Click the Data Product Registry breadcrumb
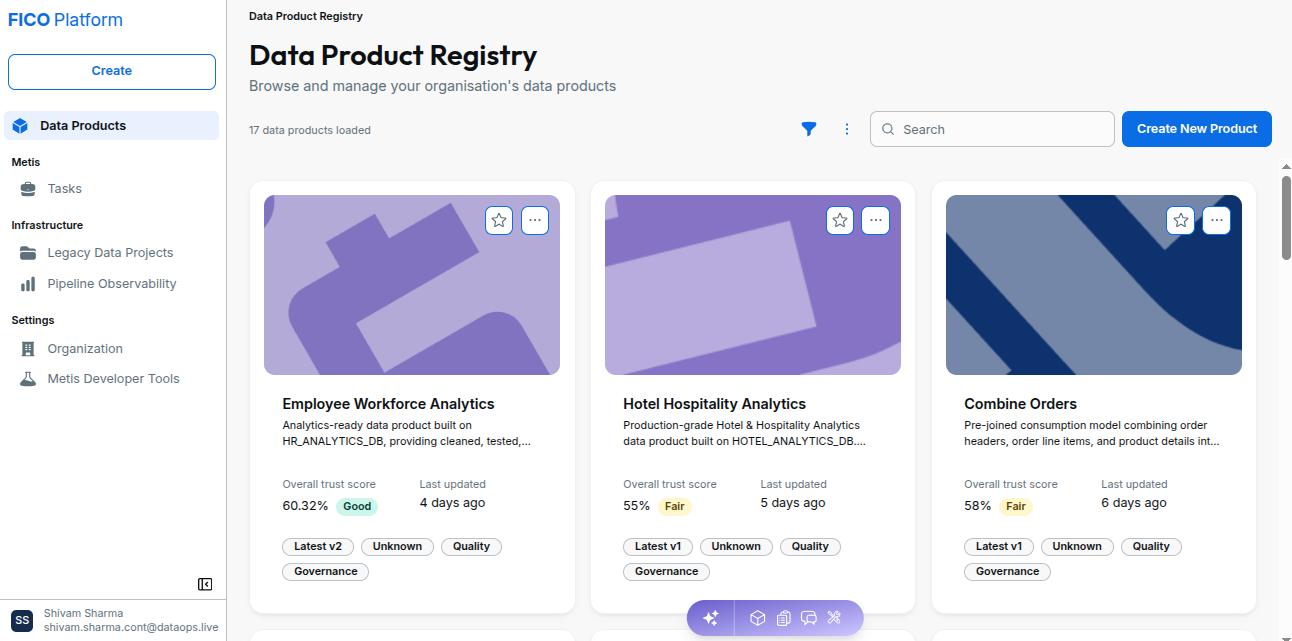The height and width of the screenshot is (641, 1292). tap(306, 16)
